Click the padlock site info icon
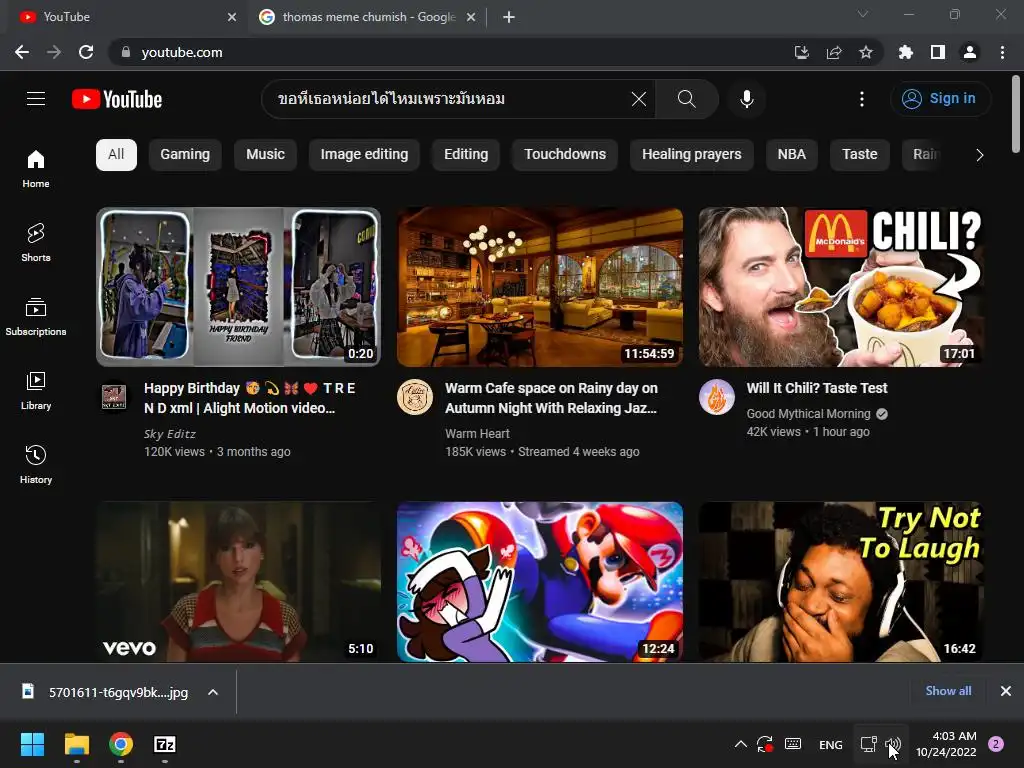 (x=125, y=52)
